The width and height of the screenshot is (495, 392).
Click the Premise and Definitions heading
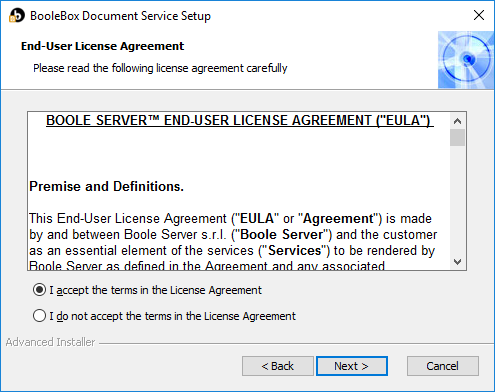pyautogui.click(x=106, y=186)
